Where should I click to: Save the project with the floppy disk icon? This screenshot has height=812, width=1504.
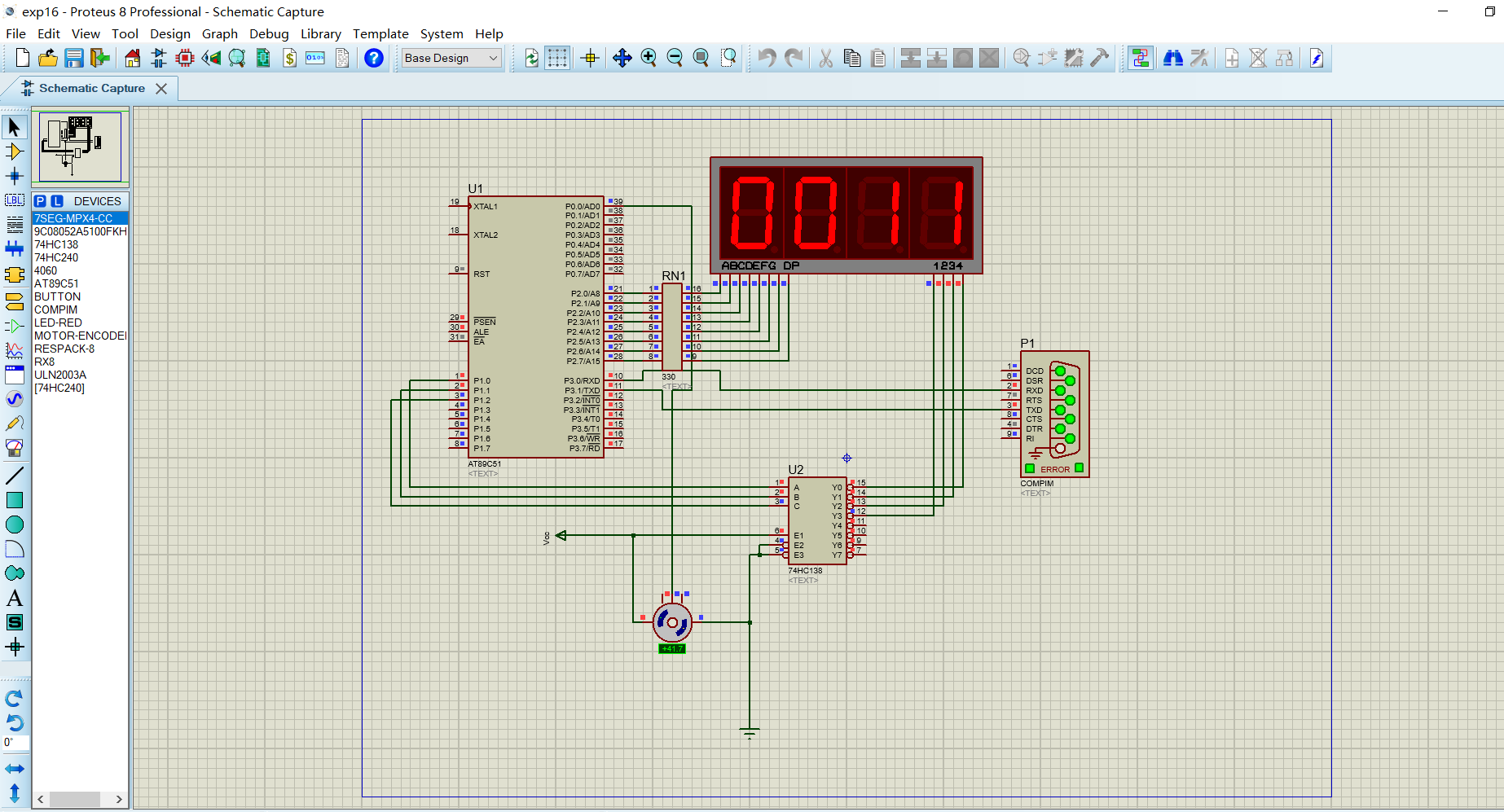click(74, 58)
